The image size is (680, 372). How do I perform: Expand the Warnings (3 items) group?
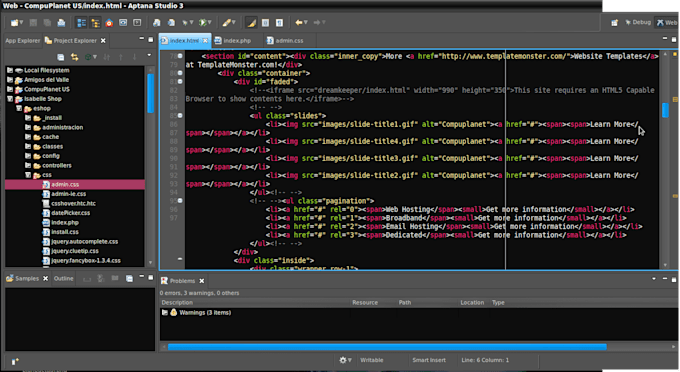tap(165, 313)
